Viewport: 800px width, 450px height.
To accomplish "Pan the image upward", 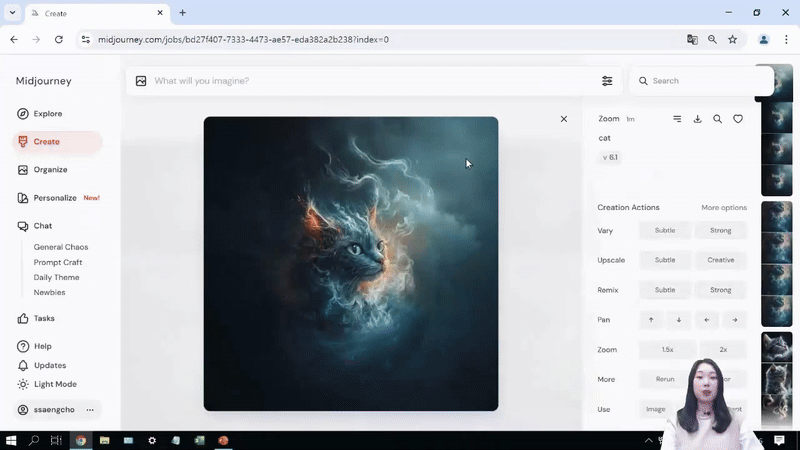I will coord(651,320).
